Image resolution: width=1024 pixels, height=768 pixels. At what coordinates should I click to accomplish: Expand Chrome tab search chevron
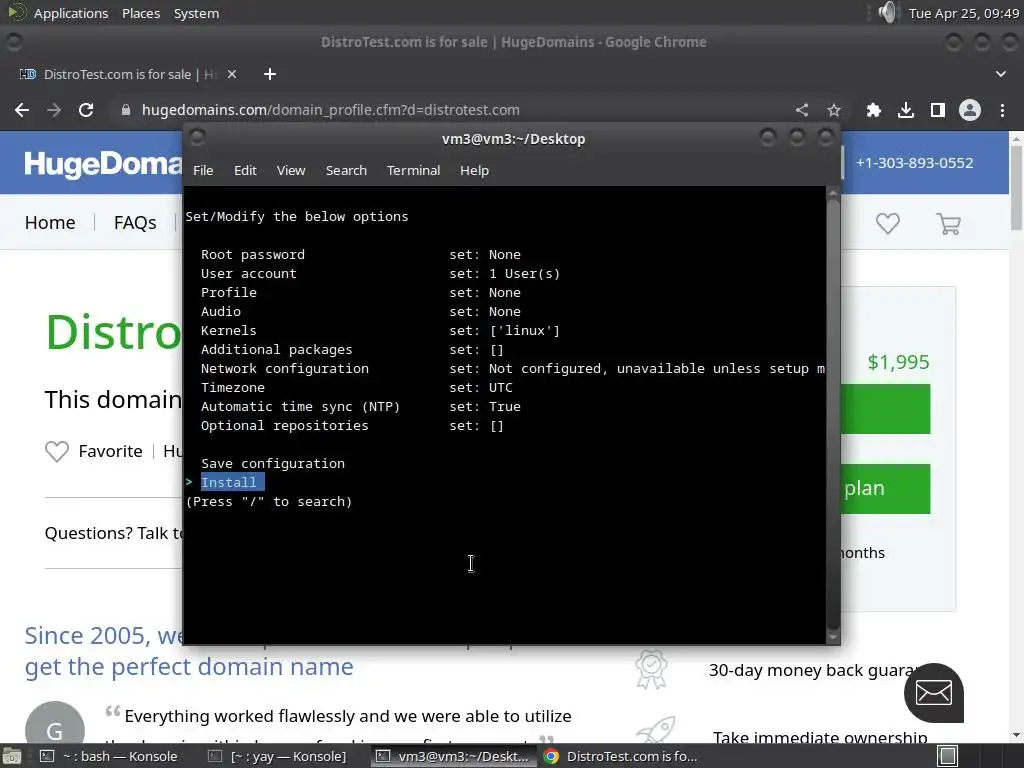pos(1000,74)
